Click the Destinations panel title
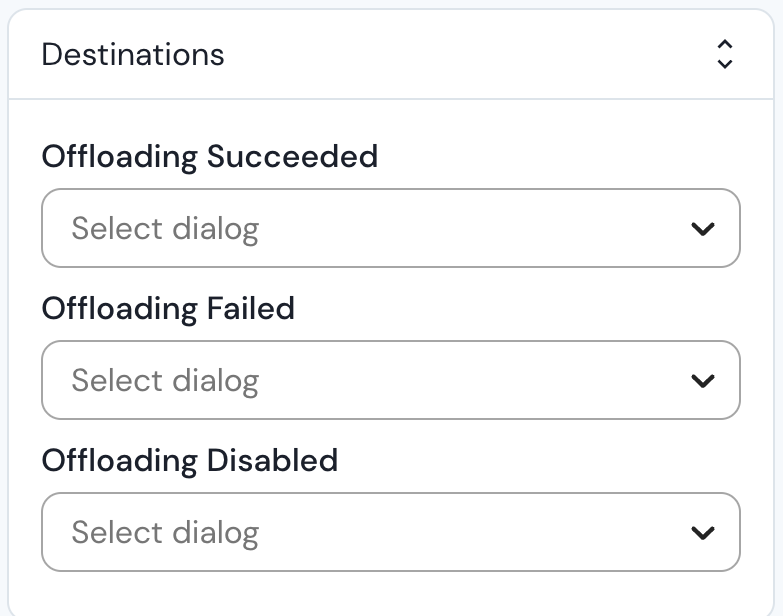Screen dimensions: 783x616 pos(133,54)
